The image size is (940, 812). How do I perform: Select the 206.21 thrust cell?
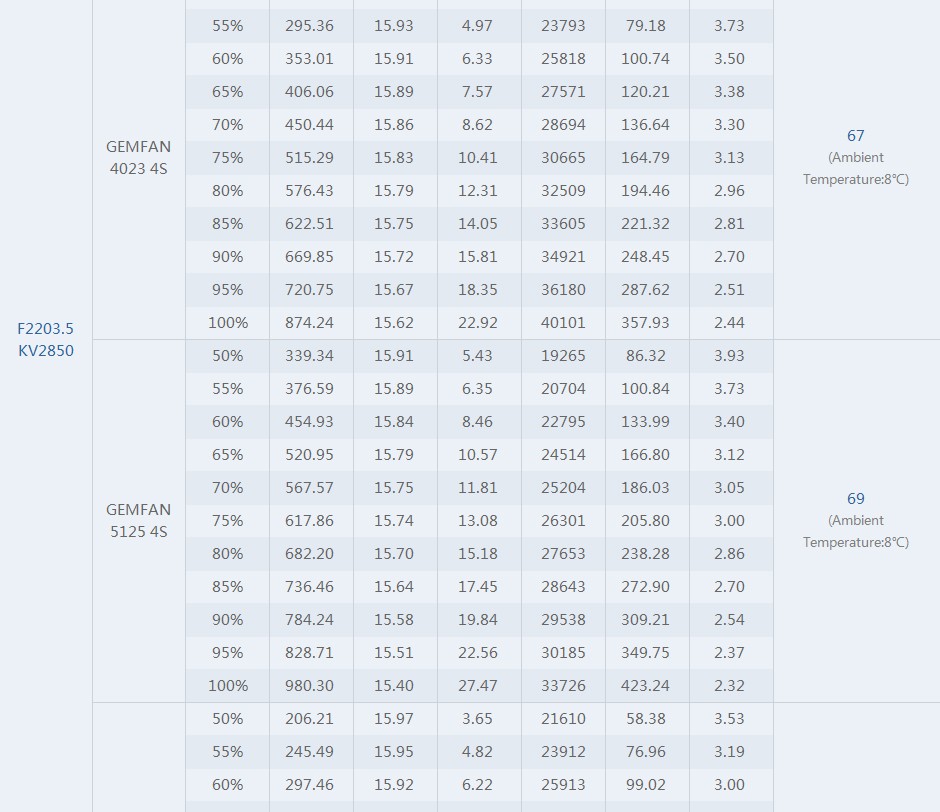click(309, 719)
